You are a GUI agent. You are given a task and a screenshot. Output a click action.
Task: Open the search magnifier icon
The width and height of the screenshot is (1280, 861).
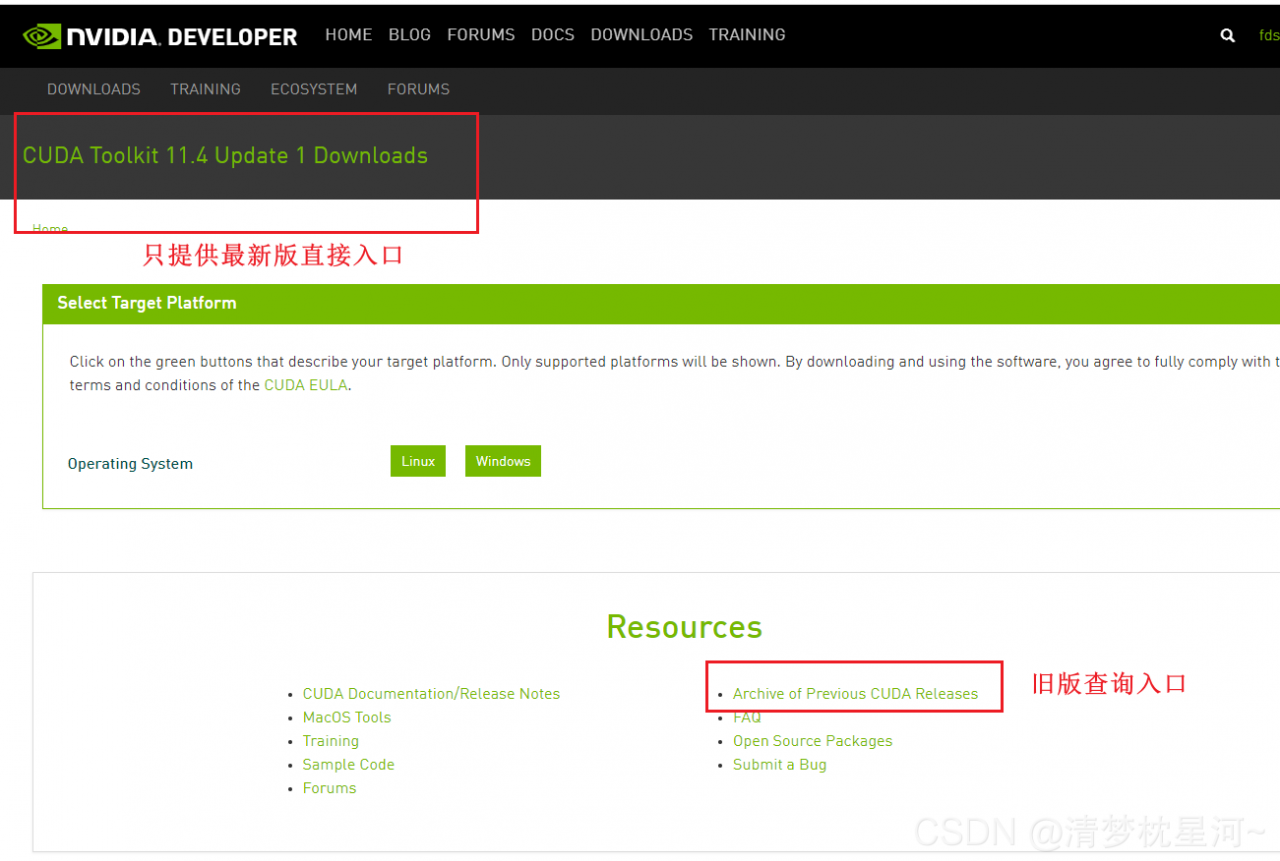(x=1227, y=36)
